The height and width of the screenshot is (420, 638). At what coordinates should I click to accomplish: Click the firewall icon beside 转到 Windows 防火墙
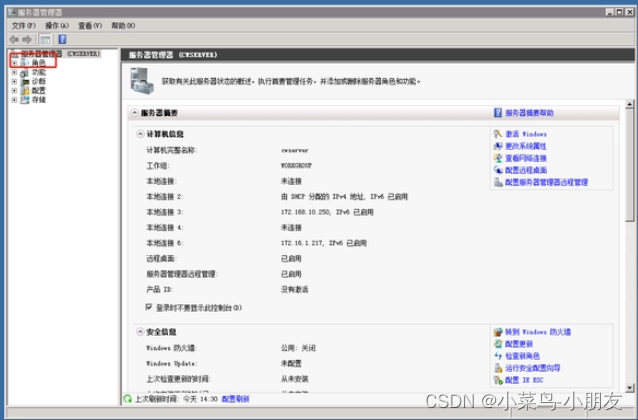pos(498,332)
